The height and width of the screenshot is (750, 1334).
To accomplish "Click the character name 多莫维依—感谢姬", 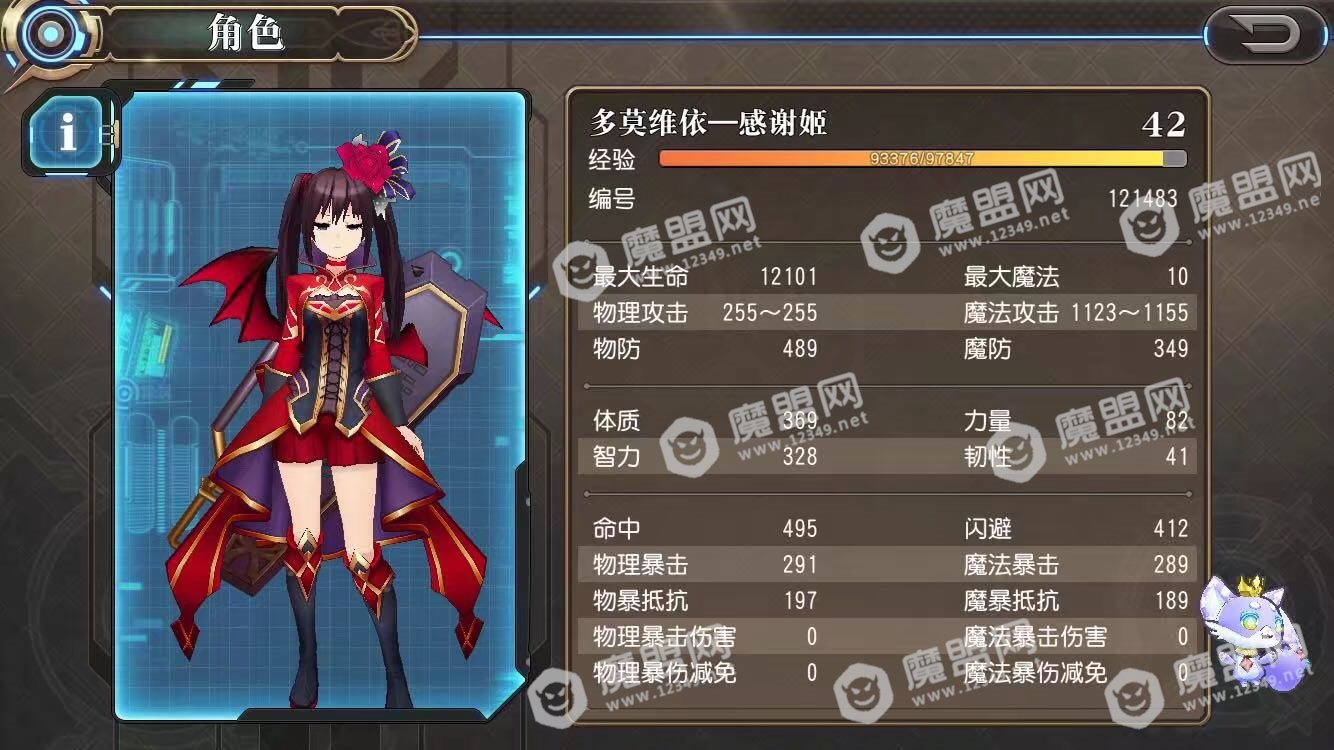I will coord(710,124).
